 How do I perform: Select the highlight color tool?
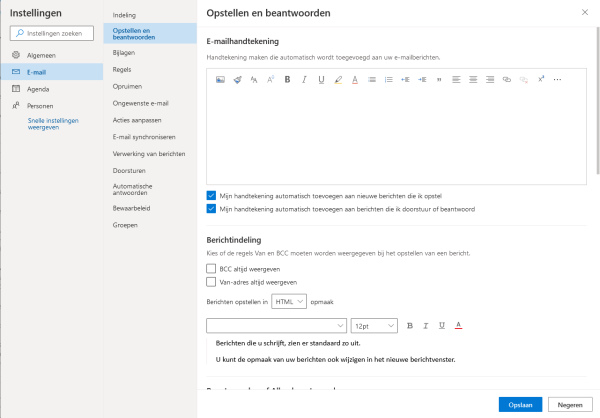(x=338, y=80)
